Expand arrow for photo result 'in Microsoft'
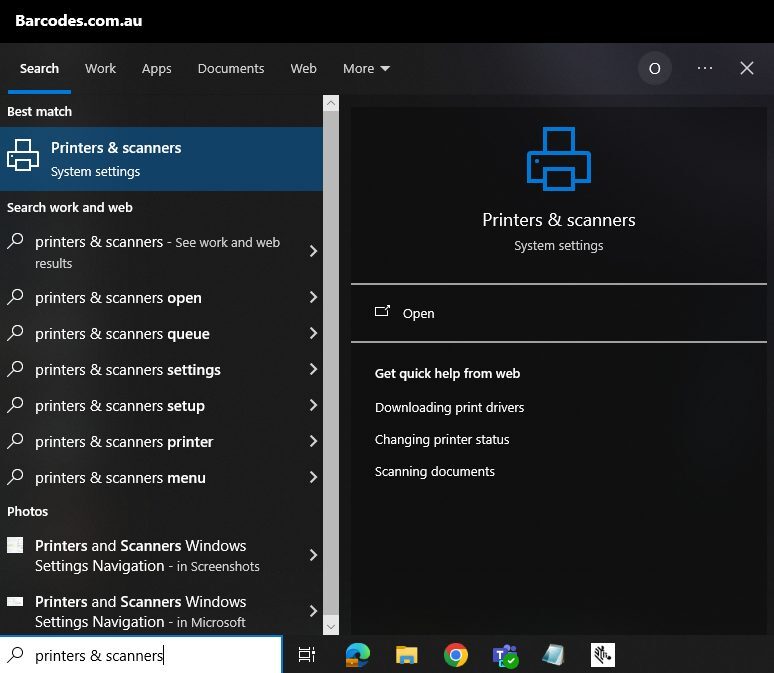 pos(313,611)
